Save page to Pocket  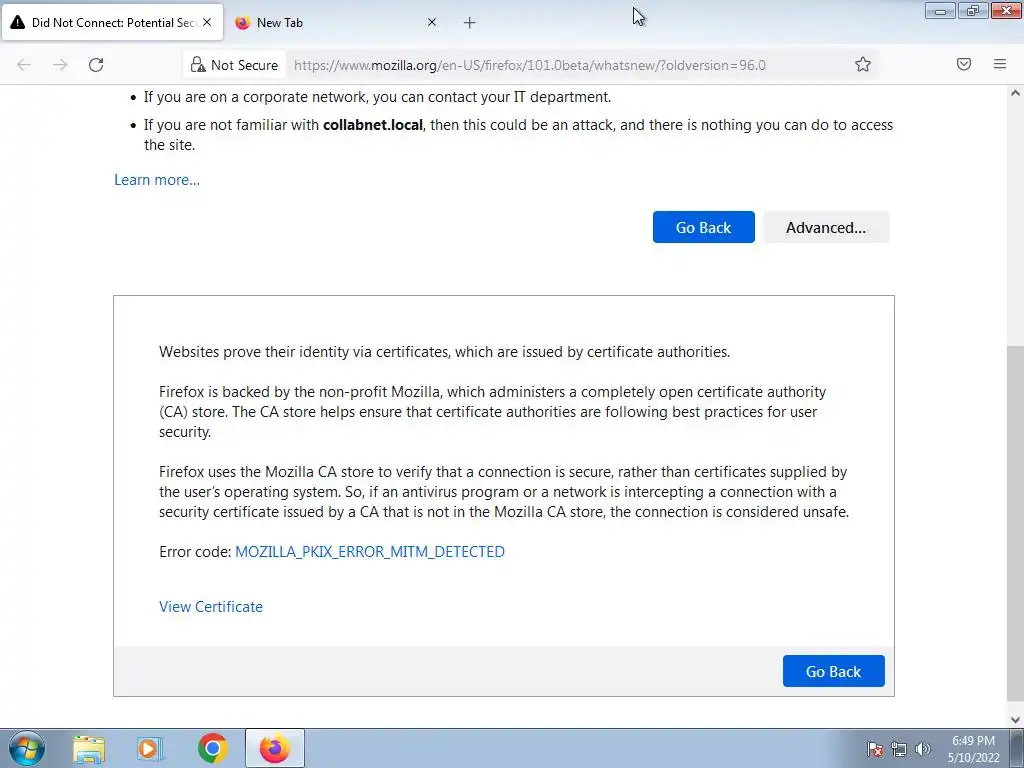964,64
